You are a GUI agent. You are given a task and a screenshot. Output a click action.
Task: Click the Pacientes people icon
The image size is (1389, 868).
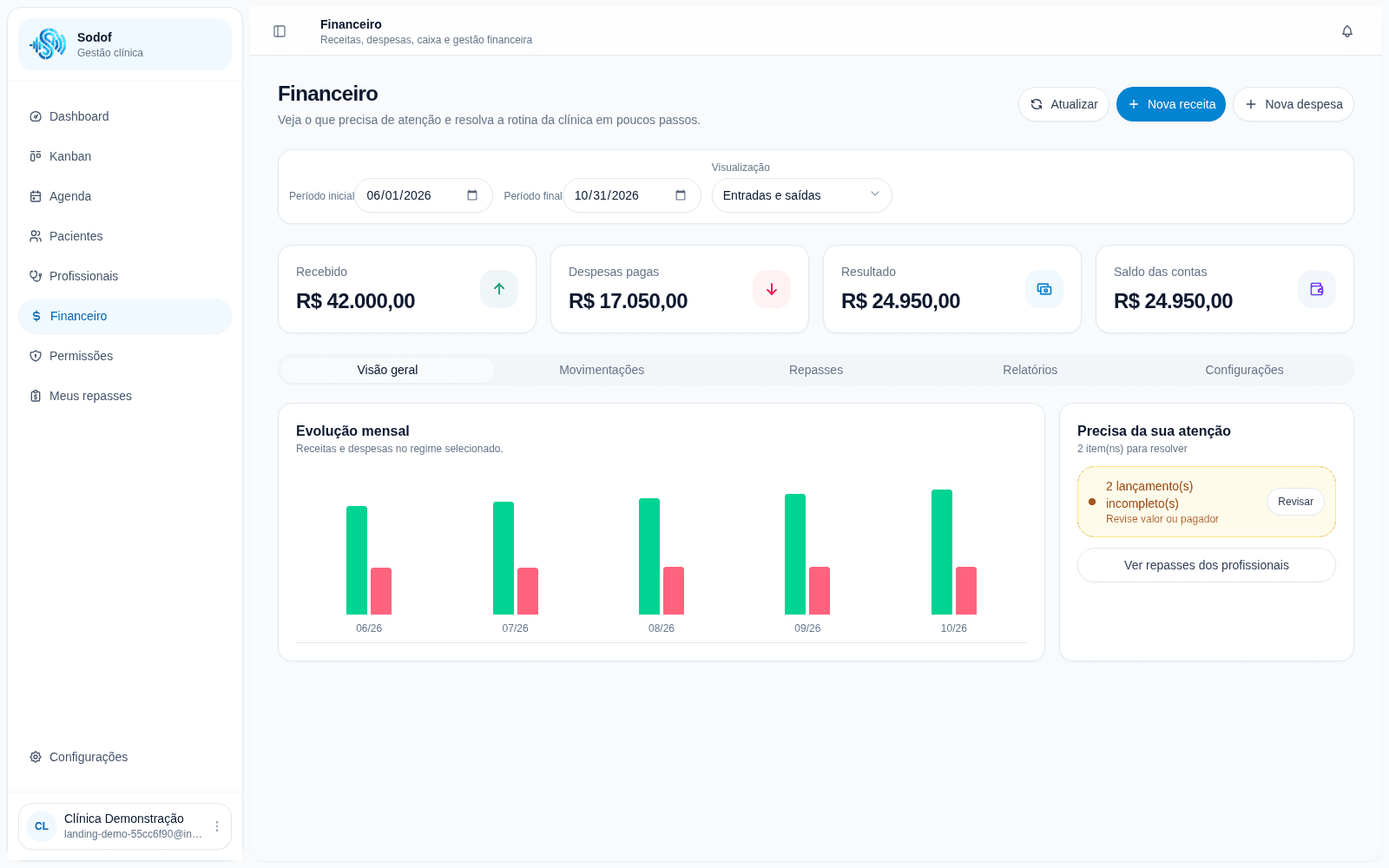point(36,236)
